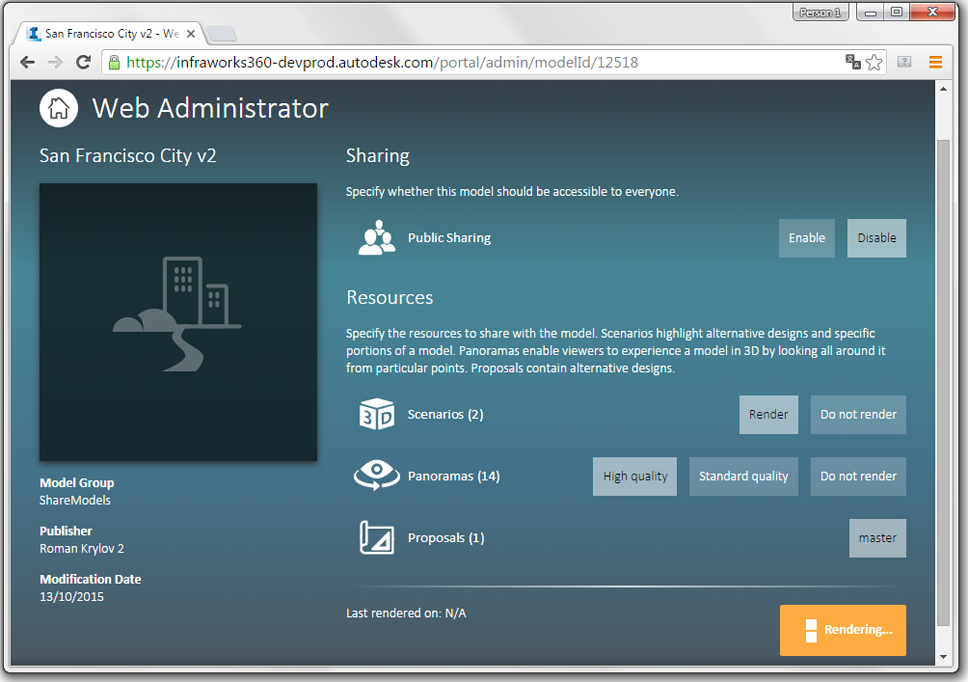Click the 'Public Sharing' label
This screenshot has width=968, height=682.
click(449, 238)
